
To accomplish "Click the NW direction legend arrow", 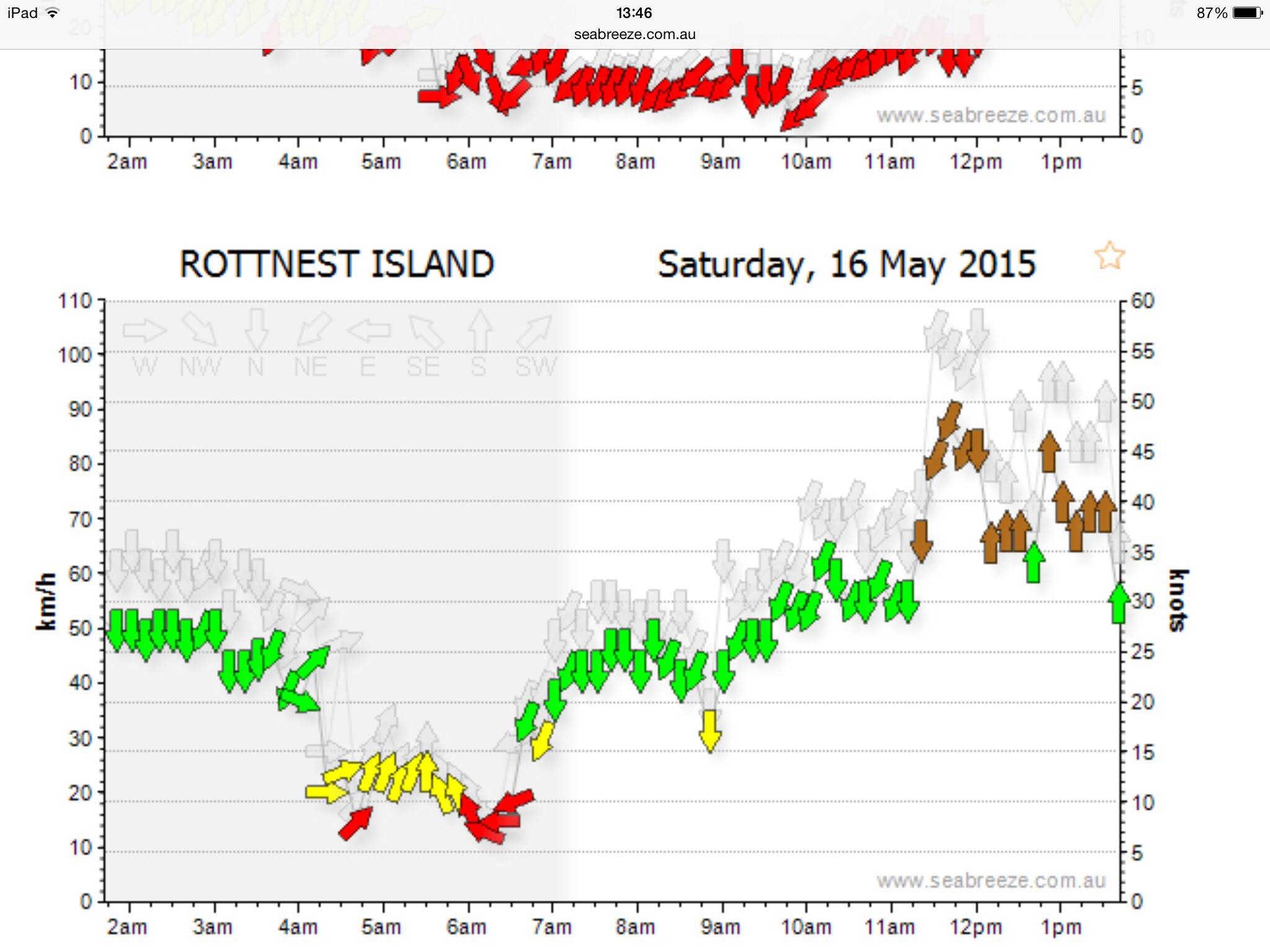I will point(200,328).
